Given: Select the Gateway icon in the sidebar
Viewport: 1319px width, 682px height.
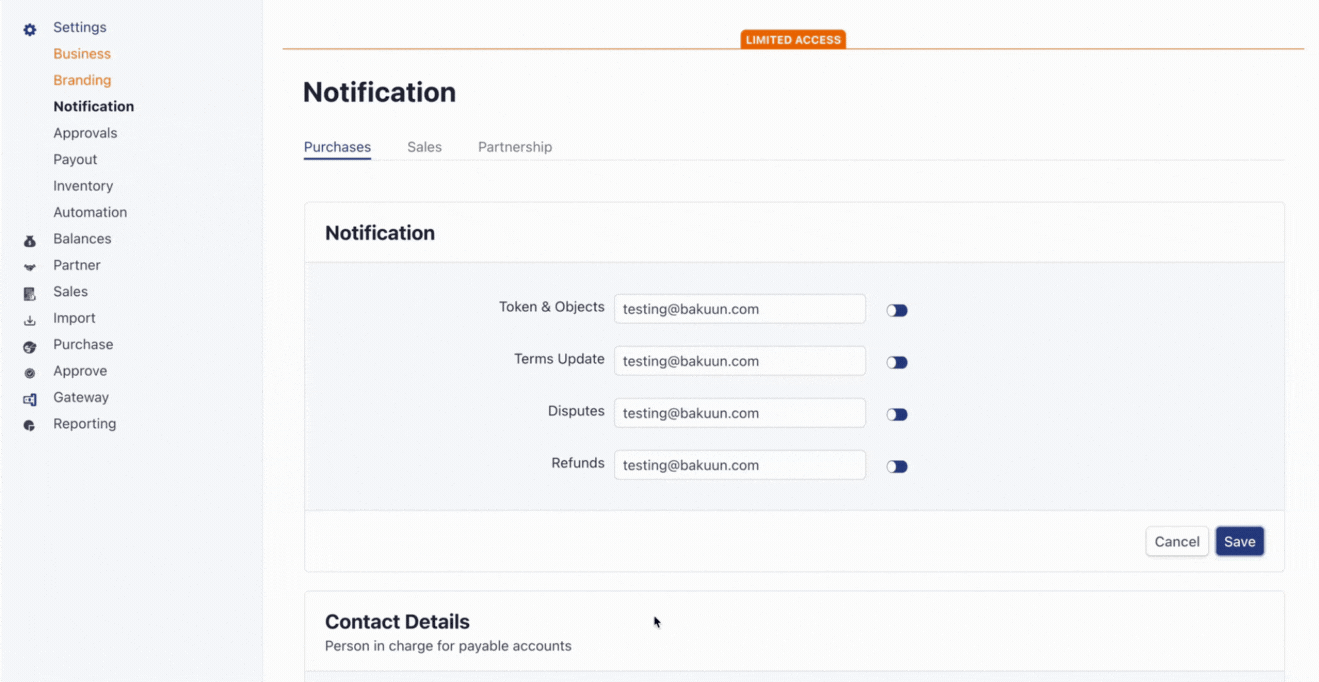Looking at the screenshot, I should pyautogui.click(x=29, y=397).
